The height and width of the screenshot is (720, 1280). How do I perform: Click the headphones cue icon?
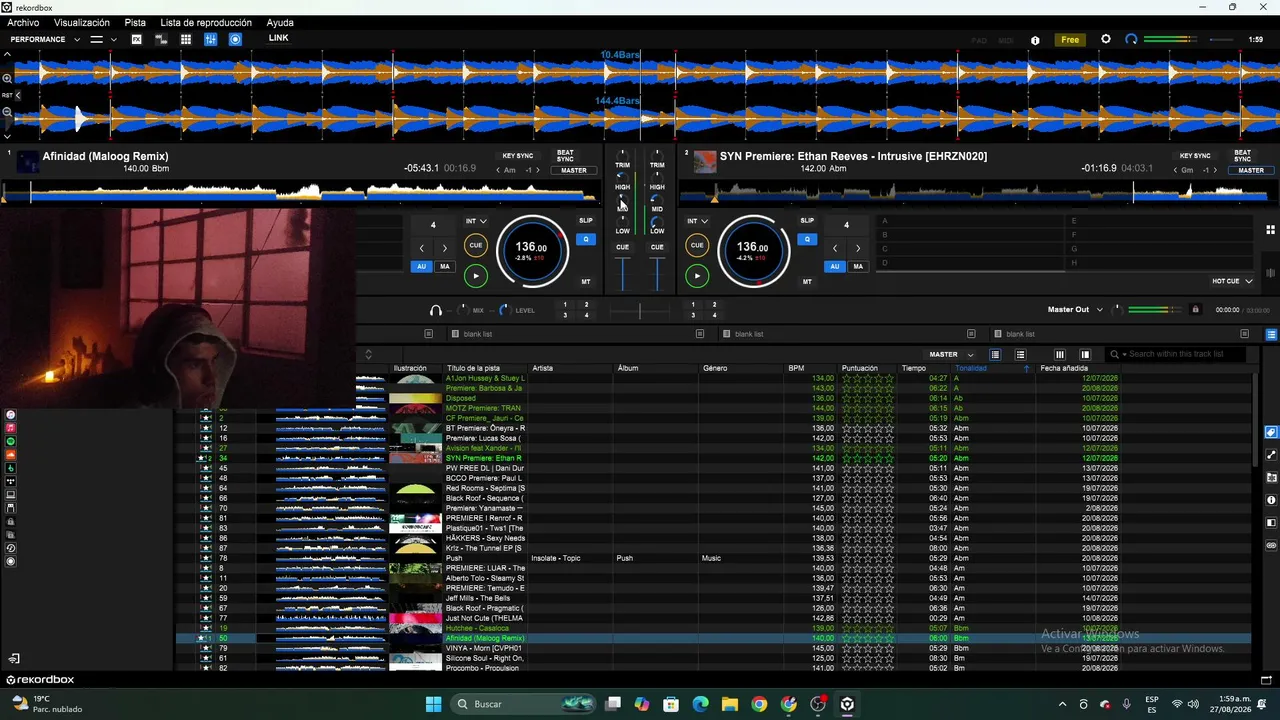435,310
